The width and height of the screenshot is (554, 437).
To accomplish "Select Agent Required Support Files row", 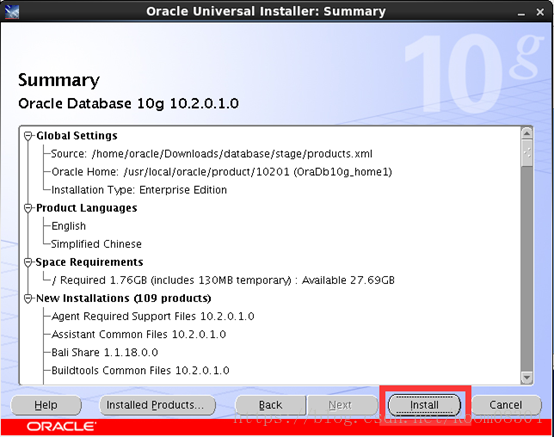I will click(153, 316).
